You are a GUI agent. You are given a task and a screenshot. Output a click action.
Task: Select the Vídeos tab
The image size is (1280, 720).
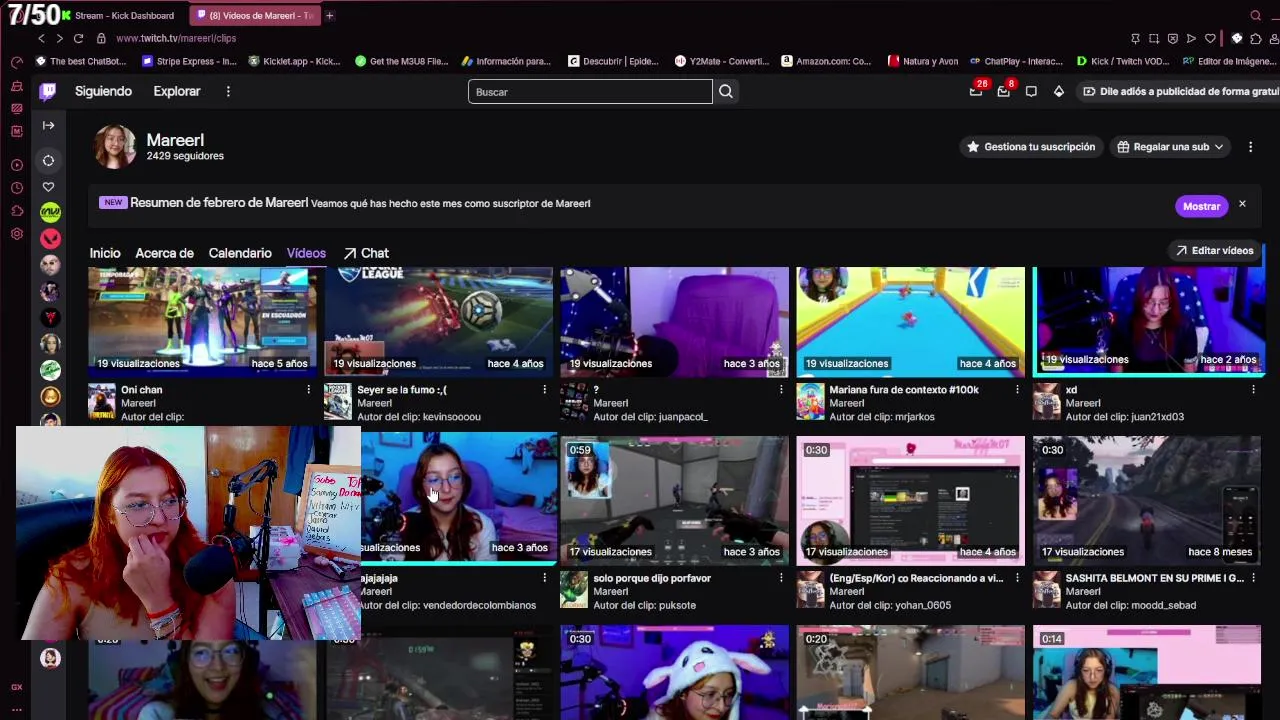pos(306,253)
